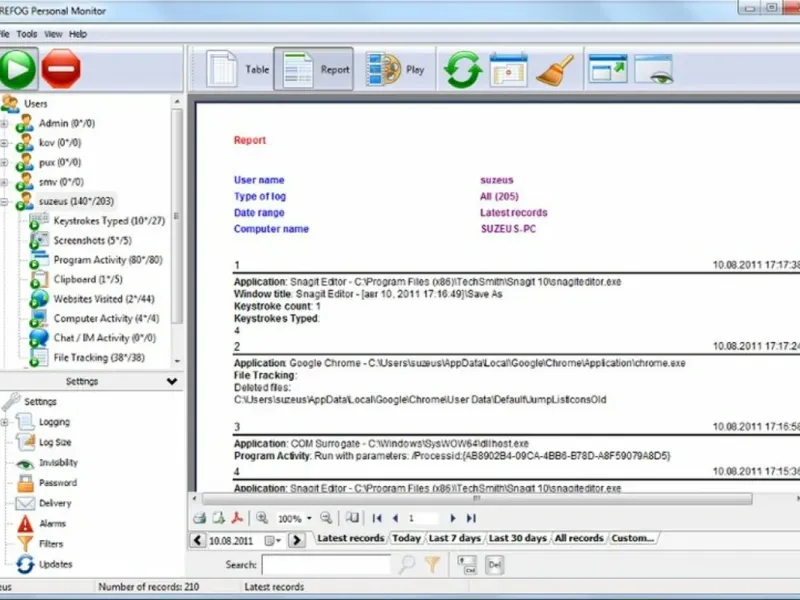Screen dimensions: 800x600
Task: Go to last report page
Action: click(471, 518)
